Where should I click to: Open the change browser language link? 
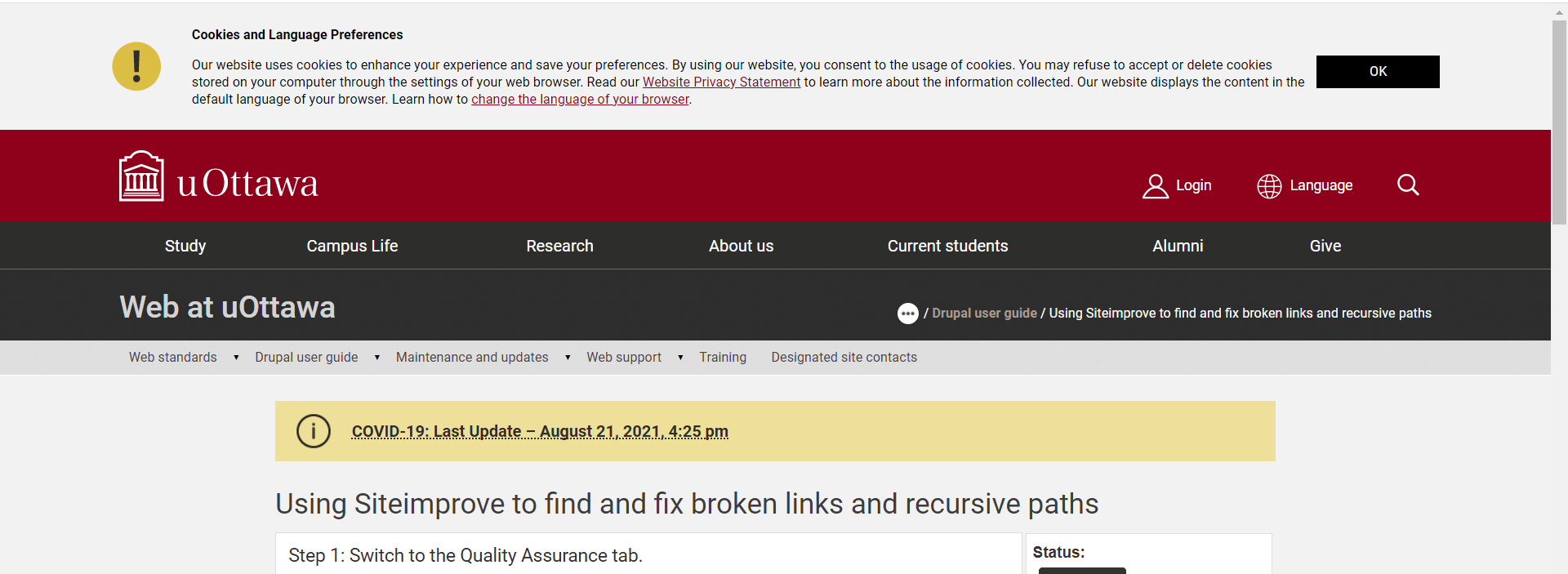point(580,99)
